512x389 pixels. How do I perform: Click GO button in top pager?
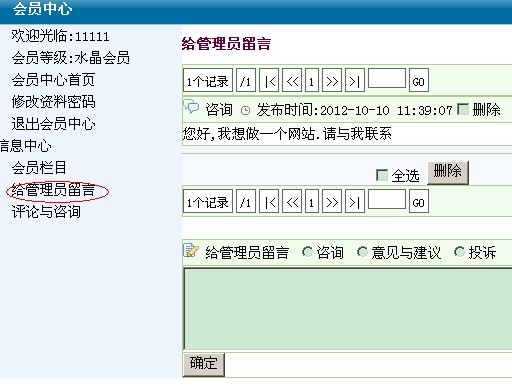pos(419,80)
